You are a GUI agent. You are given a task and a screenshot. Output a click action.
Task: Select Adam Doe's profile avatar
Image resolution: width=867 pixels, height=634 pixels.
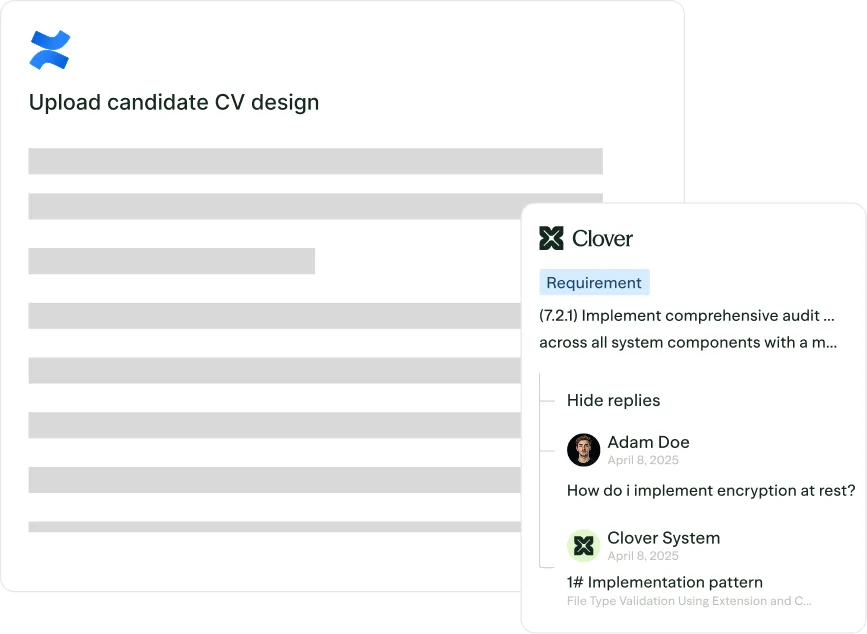click(586, 450)
